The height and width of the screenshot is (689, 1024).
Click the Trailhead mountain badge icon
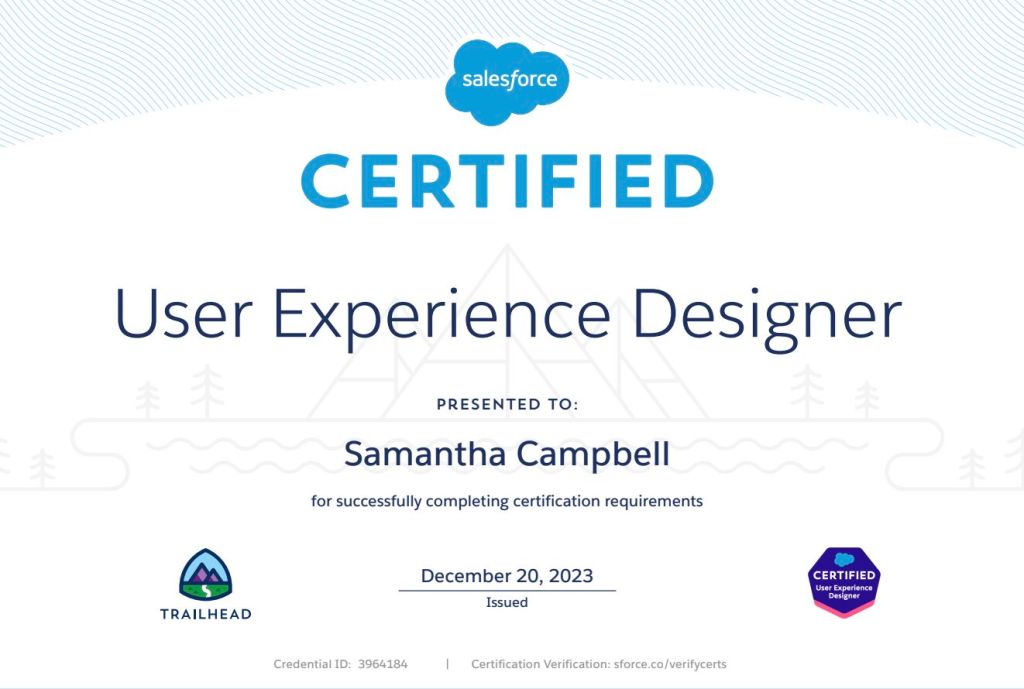pos(205,574)
